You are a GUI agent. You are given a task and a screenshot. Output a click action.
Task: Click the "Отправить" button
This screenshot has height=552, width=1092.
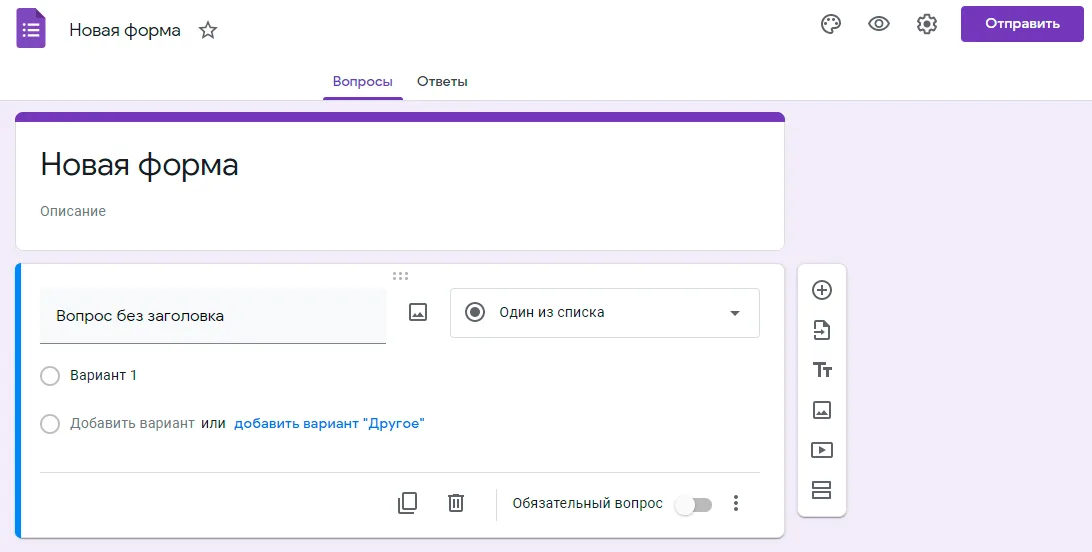[x=1022, y=24]
